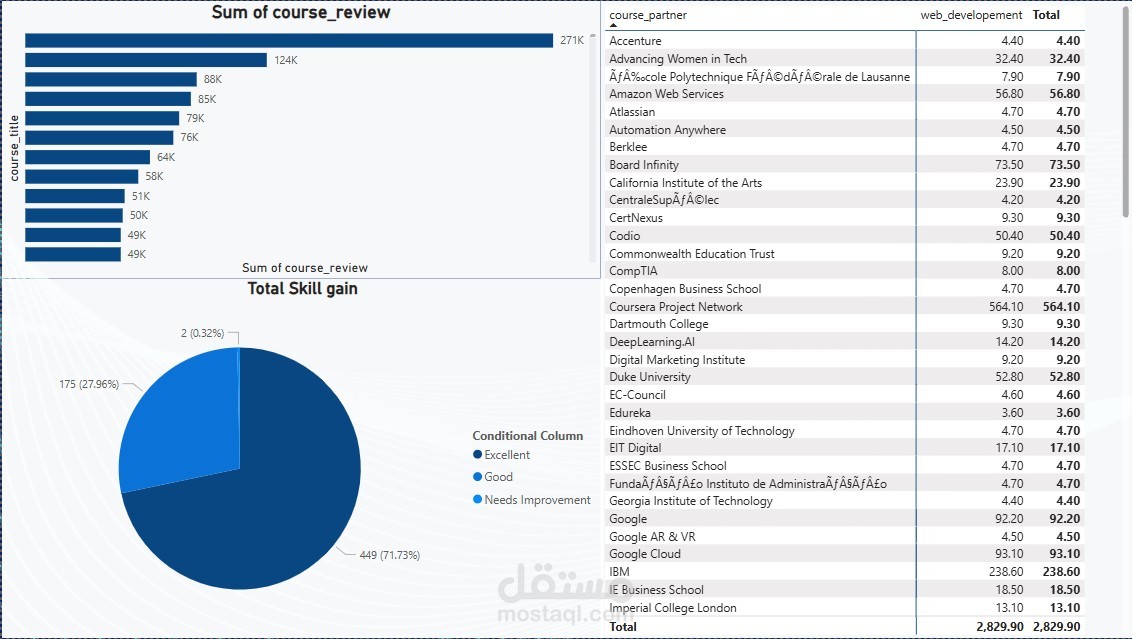This screenshot has width=1132, height=639.
Task: Click the course_title axis label
Action: [x=14, y=148]
